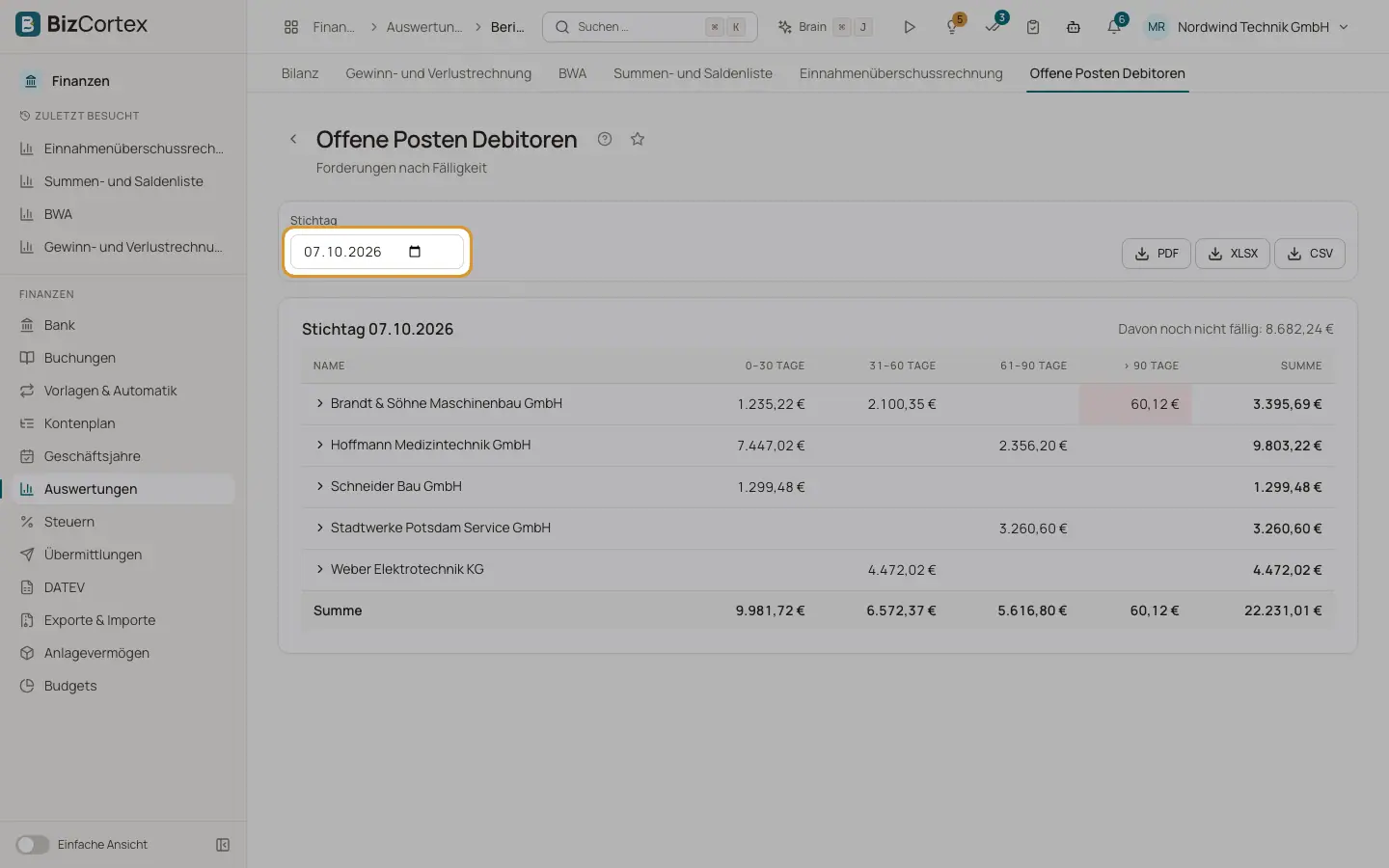Viewport: 1389px width, 868px height.
Task: Expand Weber Elektrotechnik KG row
Action: [320, 569]
